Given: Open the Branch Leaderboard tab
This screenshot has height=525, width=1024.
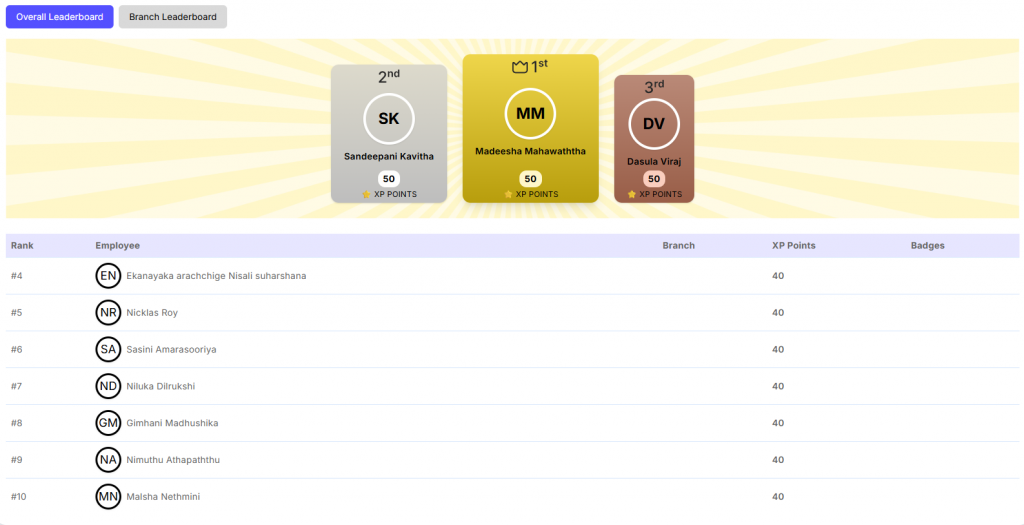Looking at the screenshot, I should point(172,17).
